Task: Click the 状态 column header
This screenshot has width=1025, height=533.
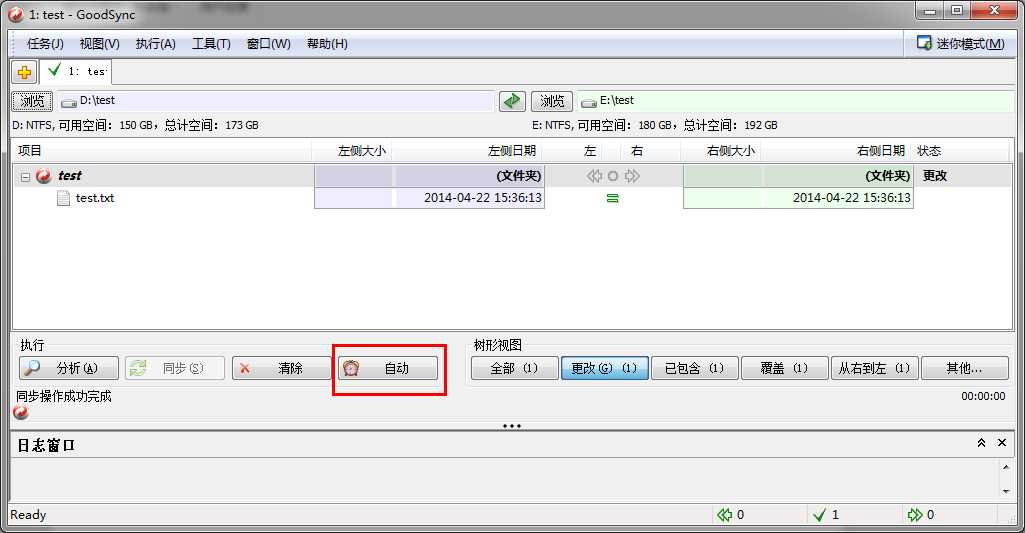Action: (x=961, y=151)
